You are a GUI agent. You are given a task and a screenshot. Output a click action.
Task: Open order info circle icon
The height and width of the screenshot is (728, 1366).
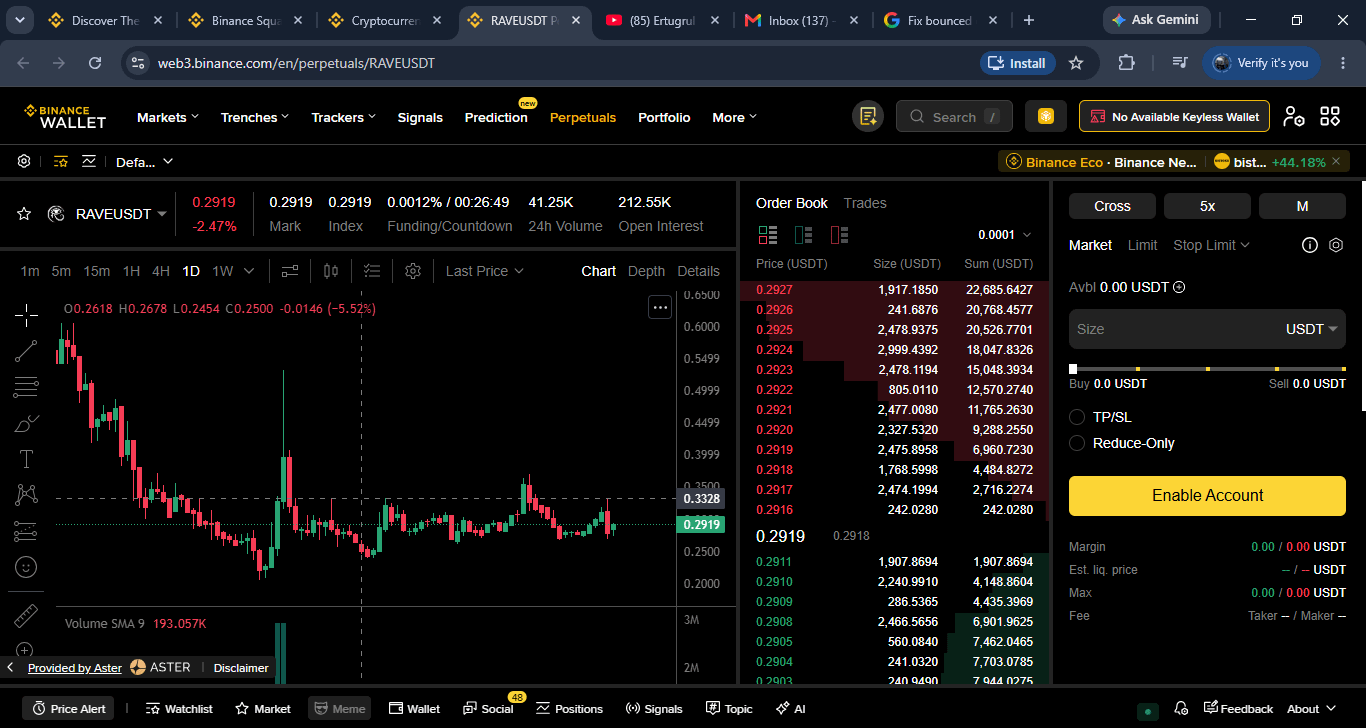(x=1310, y=245)
